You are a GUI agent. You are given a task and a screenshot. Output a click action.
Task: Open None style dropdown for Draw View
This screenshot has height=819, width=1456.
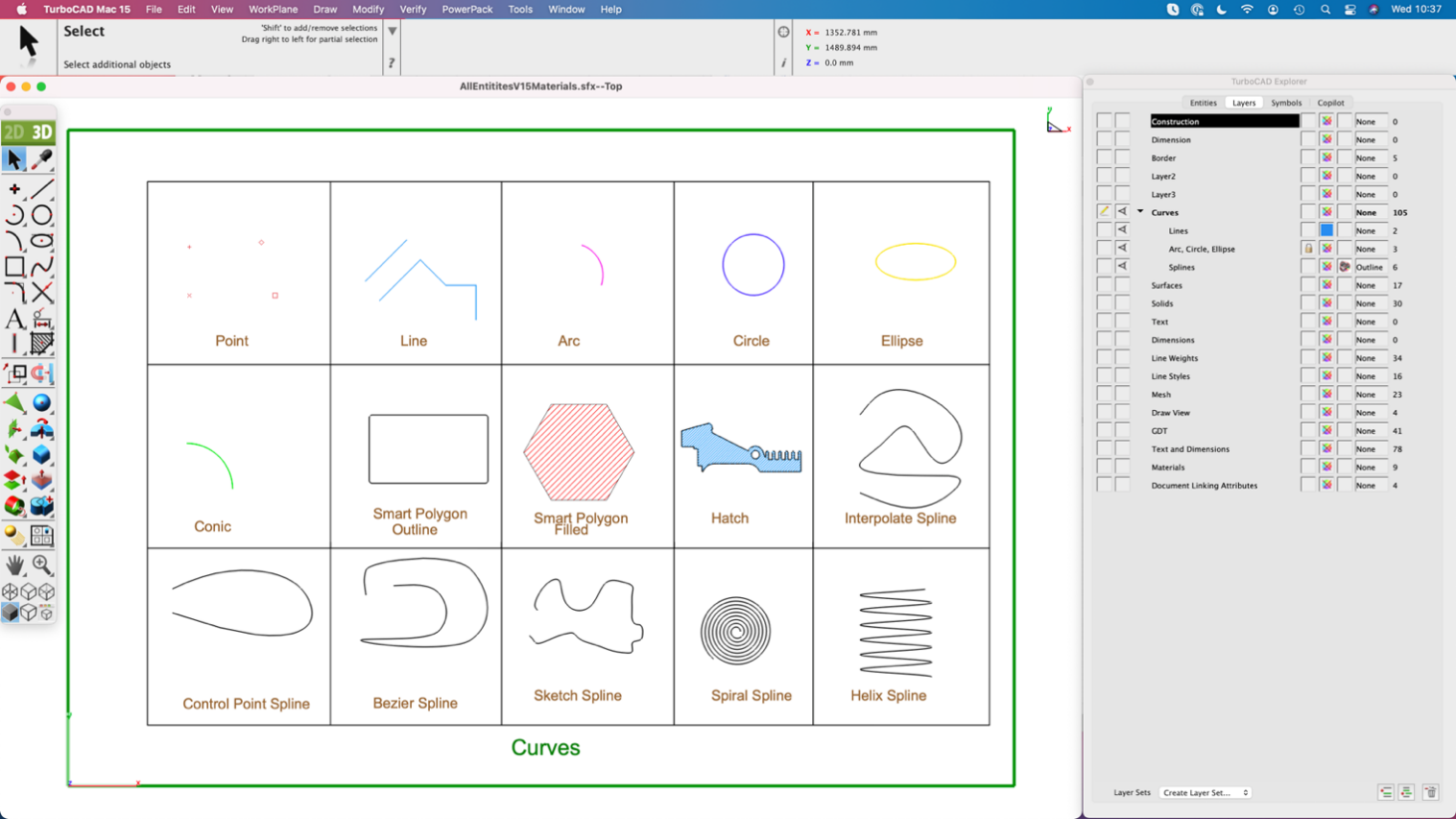(1370, 413)
